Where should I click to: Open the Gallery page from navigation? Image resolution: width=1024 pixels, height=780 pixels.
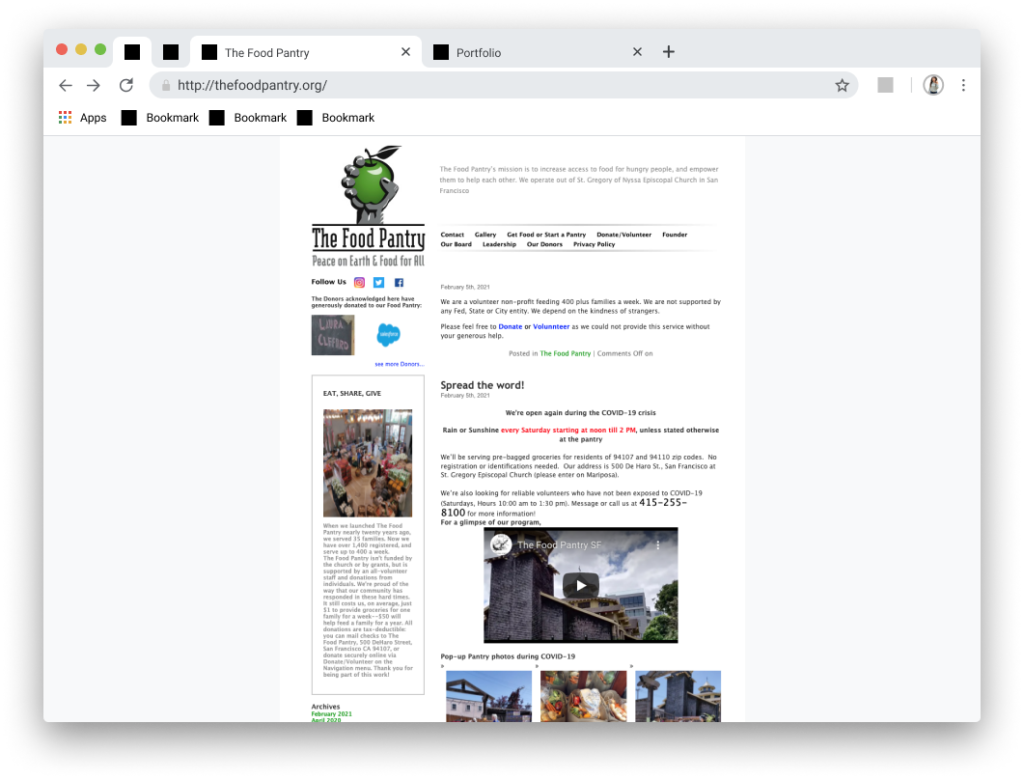pos(485,235)
